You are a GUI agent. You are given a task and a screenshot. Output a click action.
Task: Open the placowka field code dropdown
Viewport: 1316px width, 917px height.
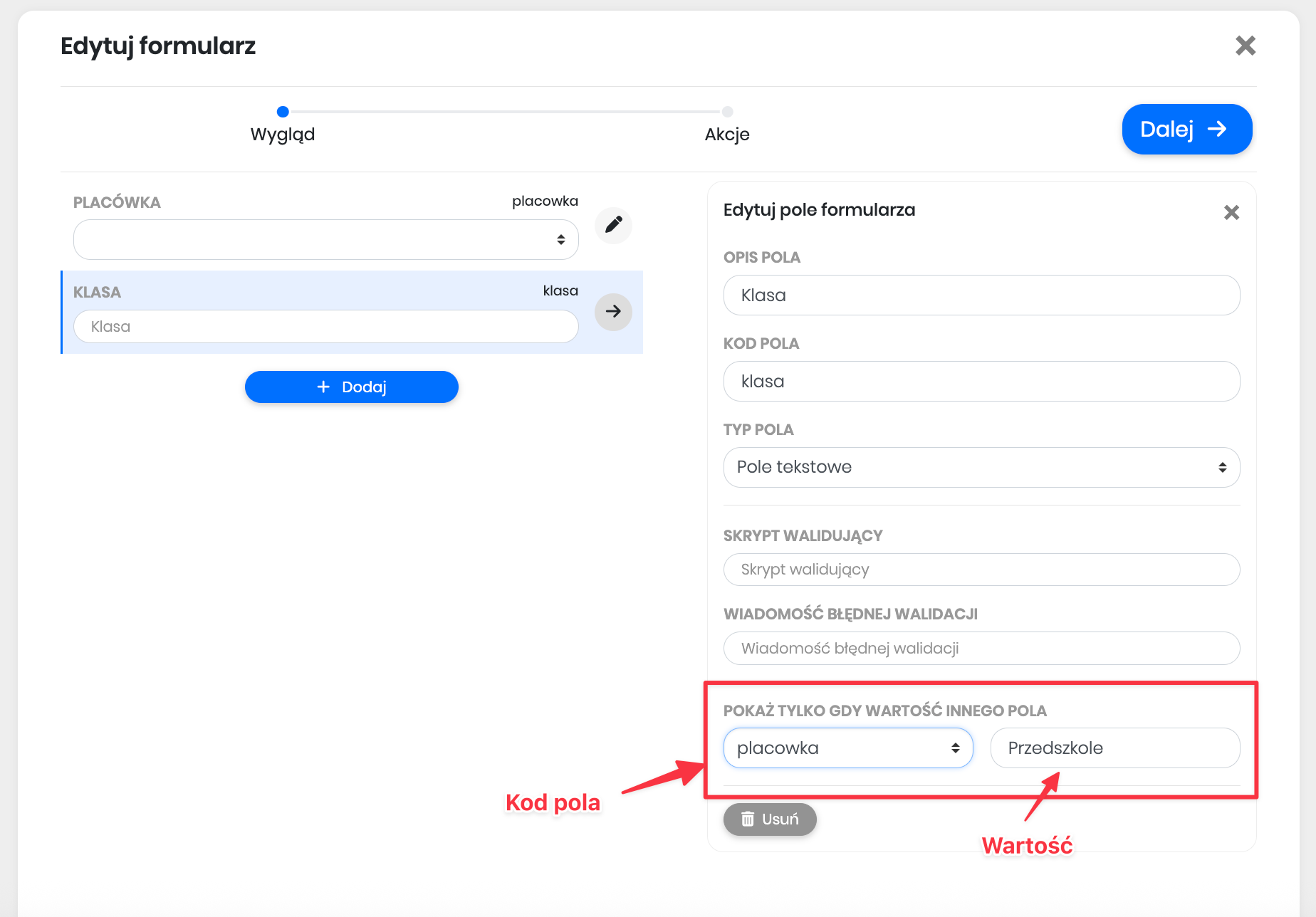point(847,748)
